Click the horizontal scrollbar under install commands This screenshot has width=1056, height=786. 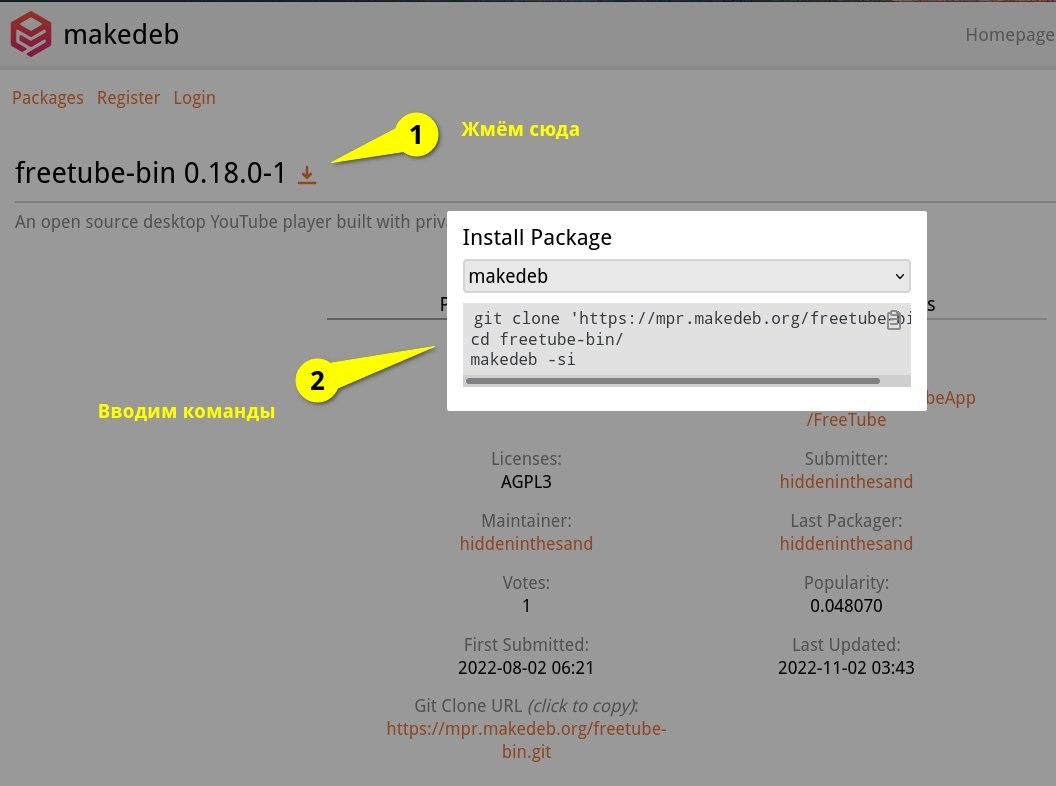coord(673,381)
